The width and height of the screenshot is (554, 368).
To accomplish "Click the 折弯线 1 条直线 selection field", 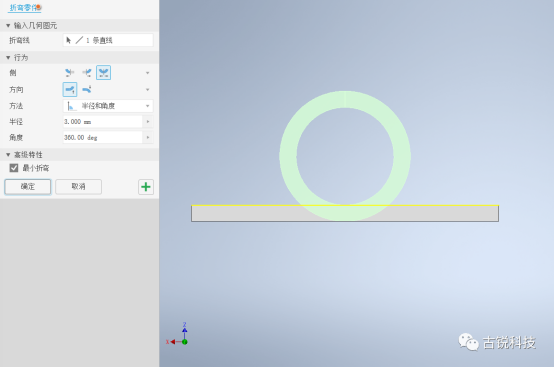I will [108, 40].
